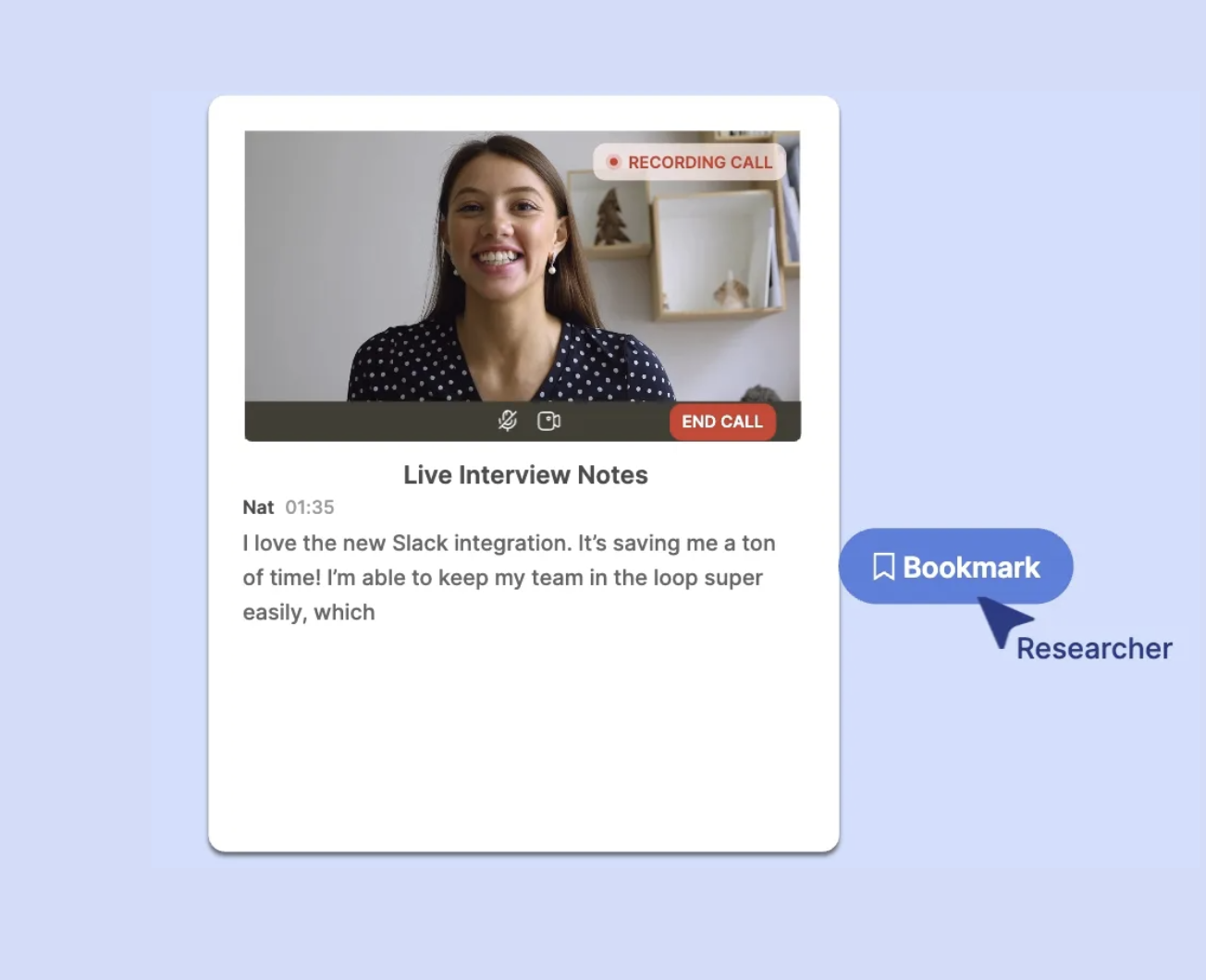
Task: Expand Nat's transcript entry
Action: pos(259,507)
